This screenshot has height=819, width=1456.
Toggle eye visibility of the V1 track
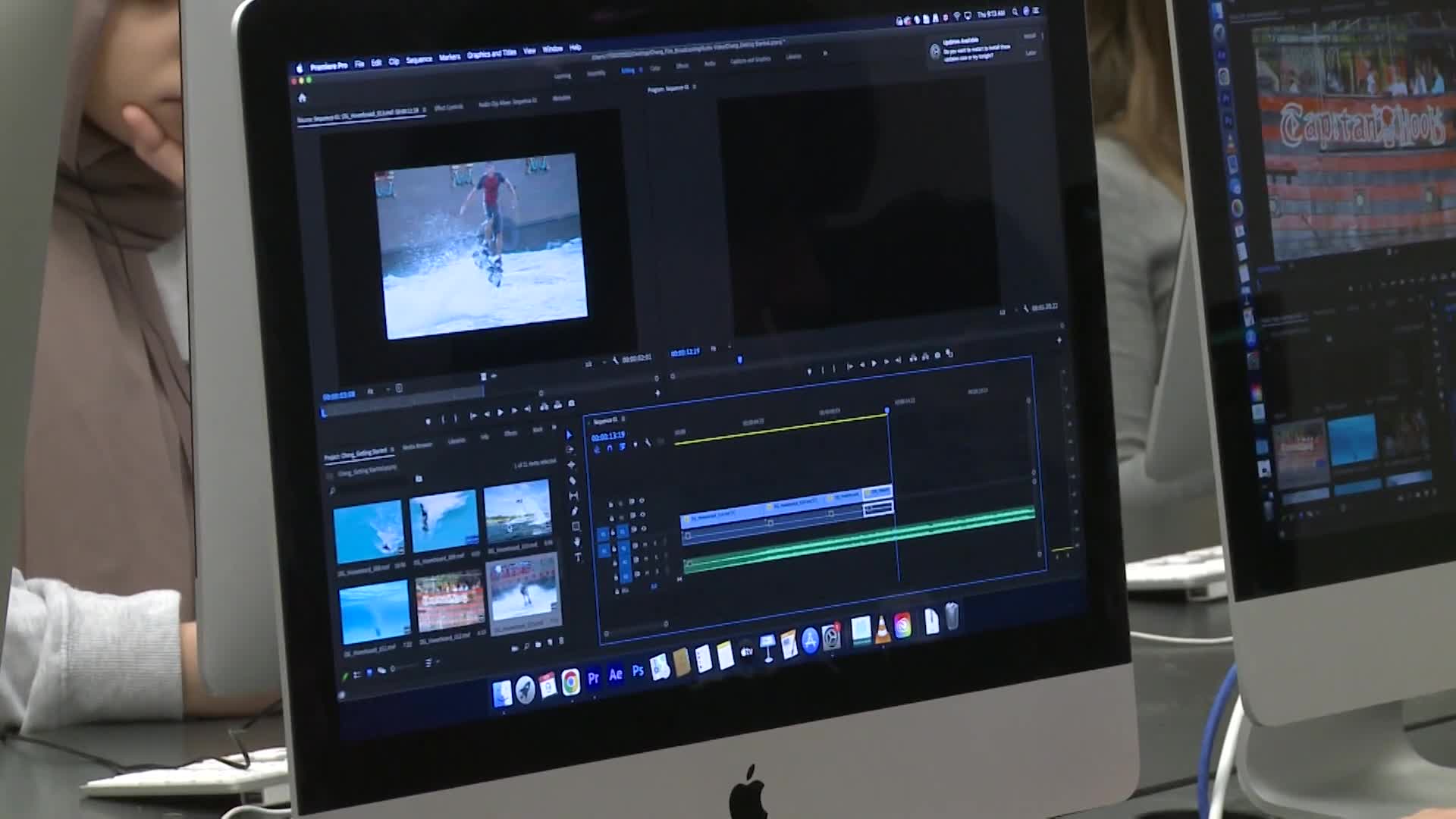pyautogui.click(x=645, y=528)
